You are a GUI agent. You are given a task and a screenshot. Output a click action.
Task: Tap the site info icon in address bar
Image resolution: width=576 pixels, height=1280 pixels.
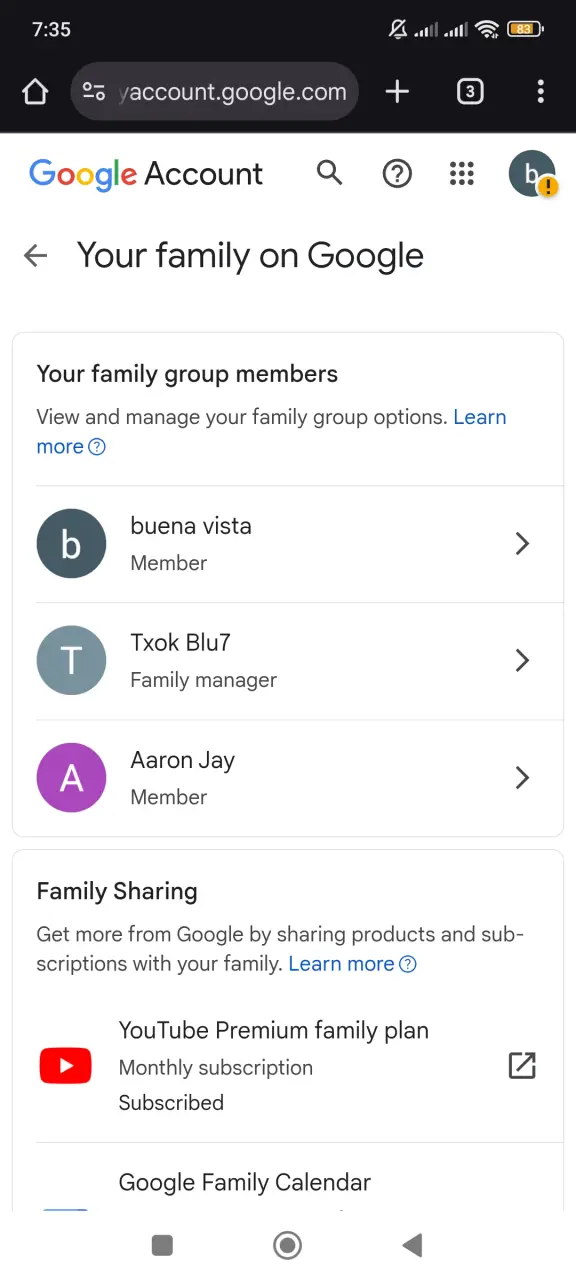[x=94, y=92]
